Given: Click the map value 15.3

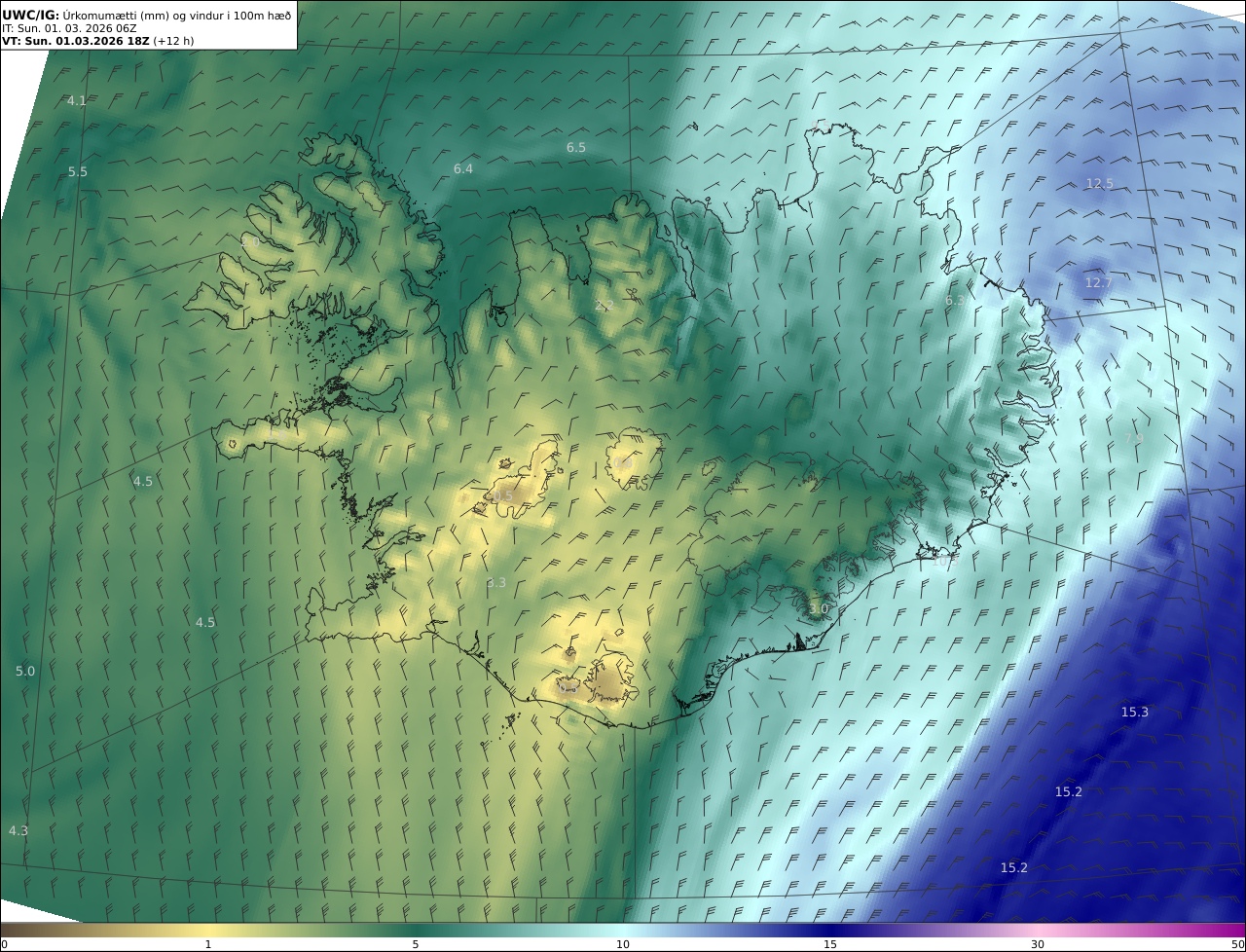Looking at the screenshot, I should tap(1135, 713).
